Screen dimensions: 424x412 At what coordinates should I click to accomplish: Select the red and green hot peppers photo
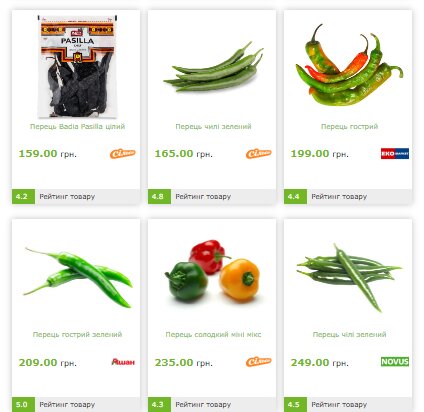349,65
